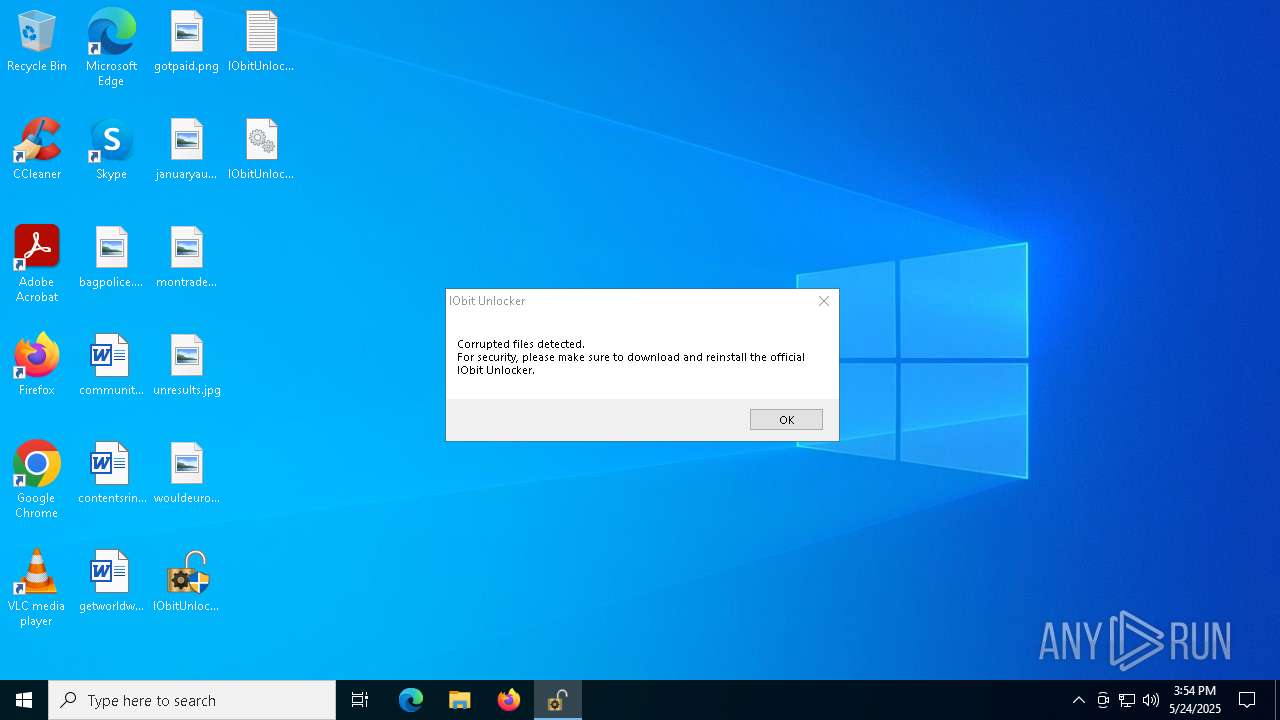Click the 'Corrupted files detected.' message text
The height and width of the screenshot is (720, 1280).
tap(521, 344)
